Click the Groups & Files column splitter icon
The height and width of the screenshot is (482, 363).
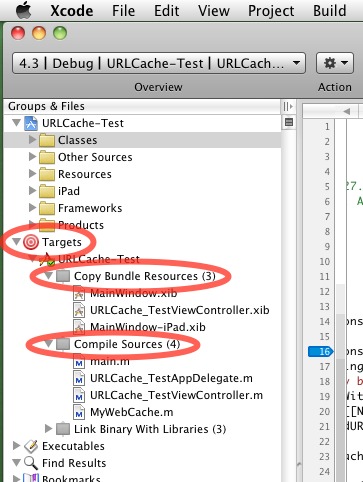click(288, 106)
